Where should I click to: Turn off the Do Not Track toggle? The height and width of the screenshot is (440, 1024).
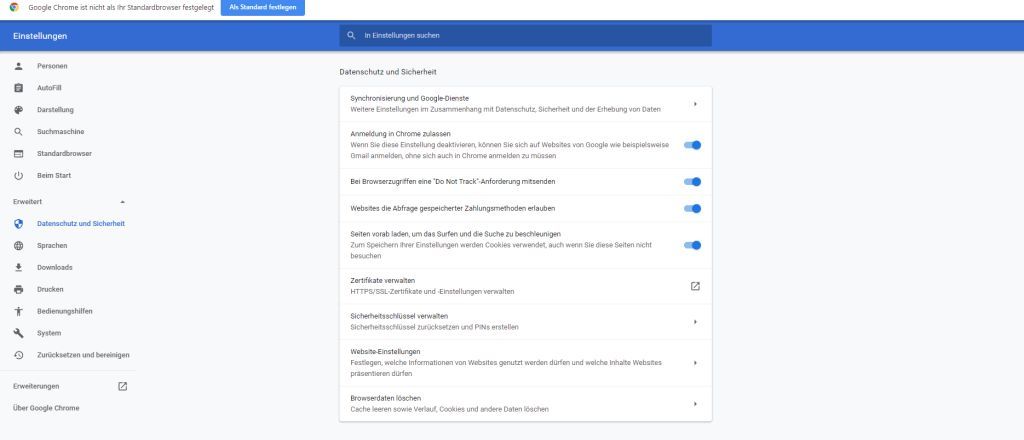point(692,181)
